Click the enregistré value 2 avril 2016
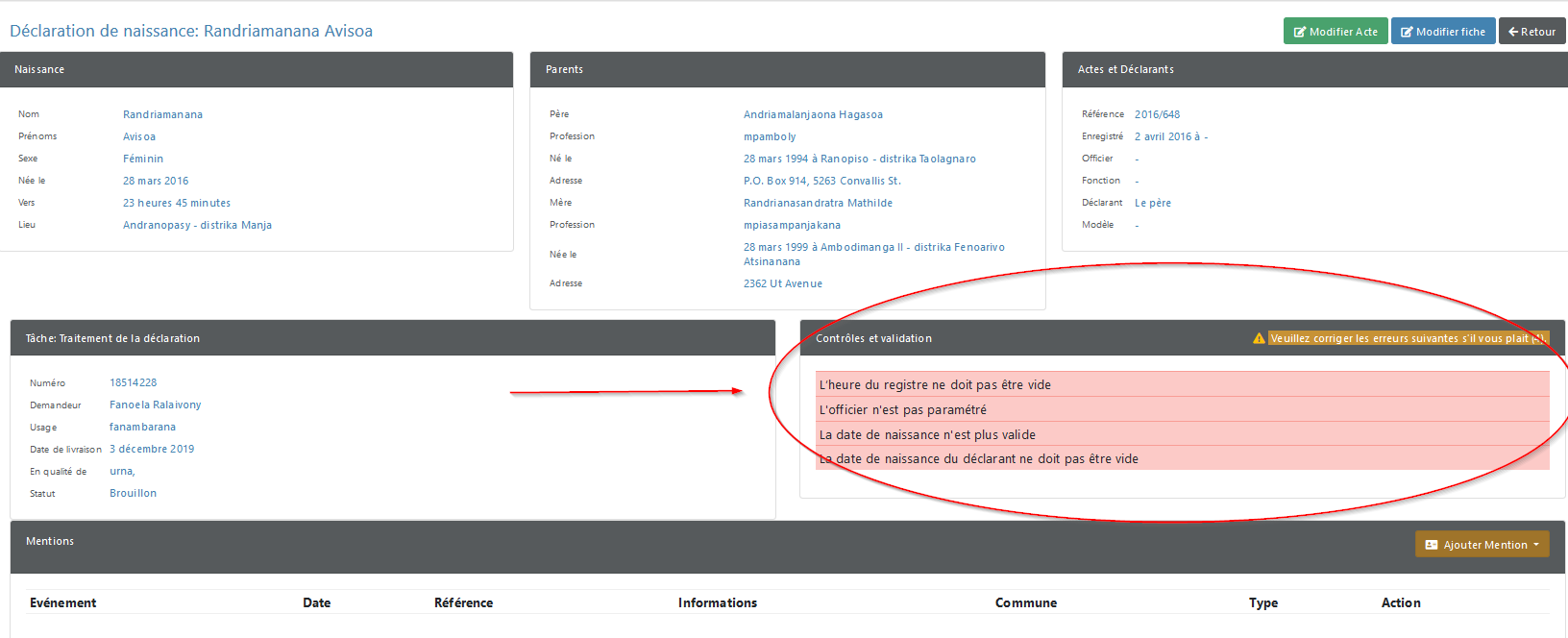 click(1171, 136)
